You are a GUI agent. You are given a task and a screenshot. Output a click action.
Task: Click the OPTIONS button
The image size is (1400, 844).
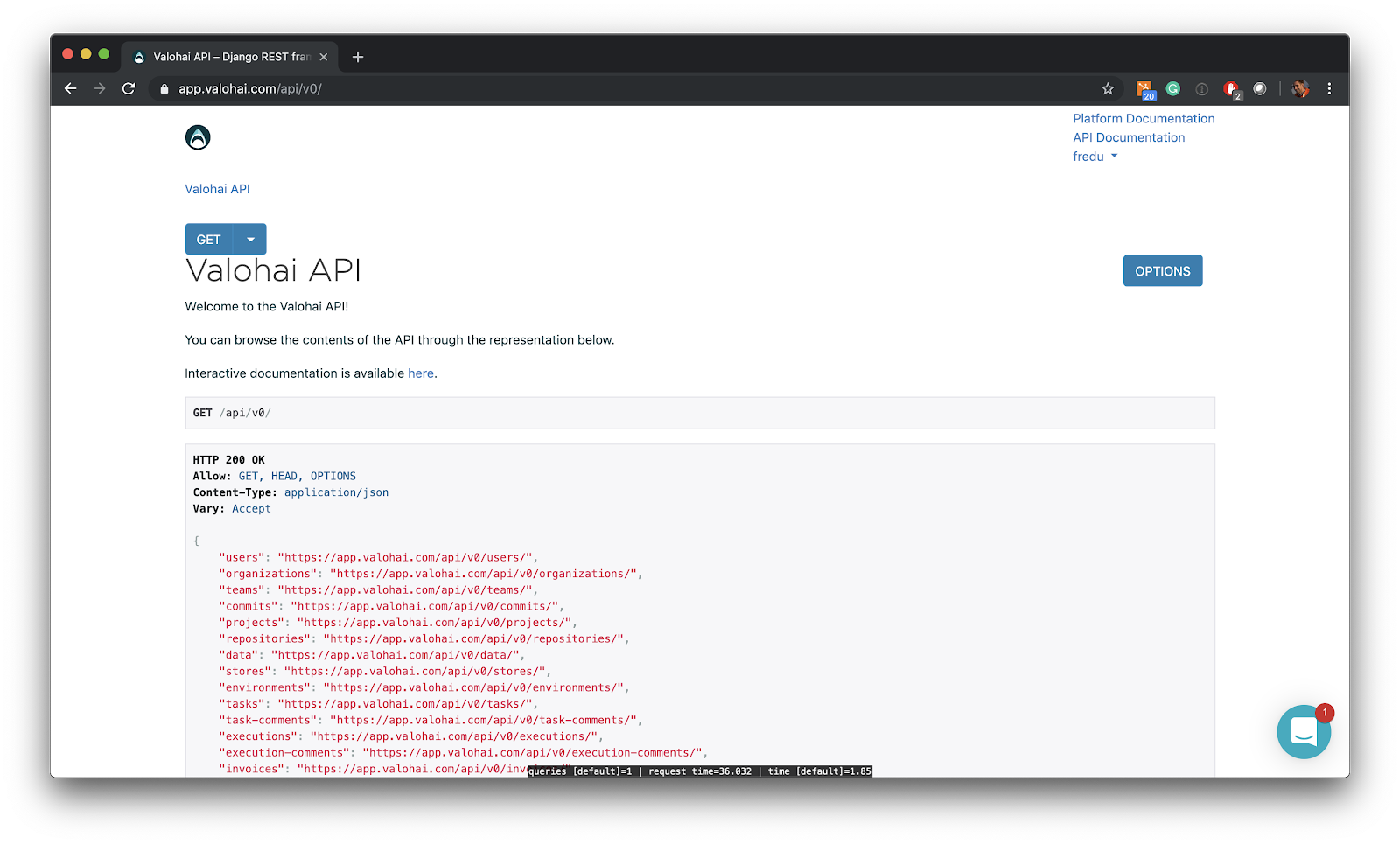(x=1163, y=271)
